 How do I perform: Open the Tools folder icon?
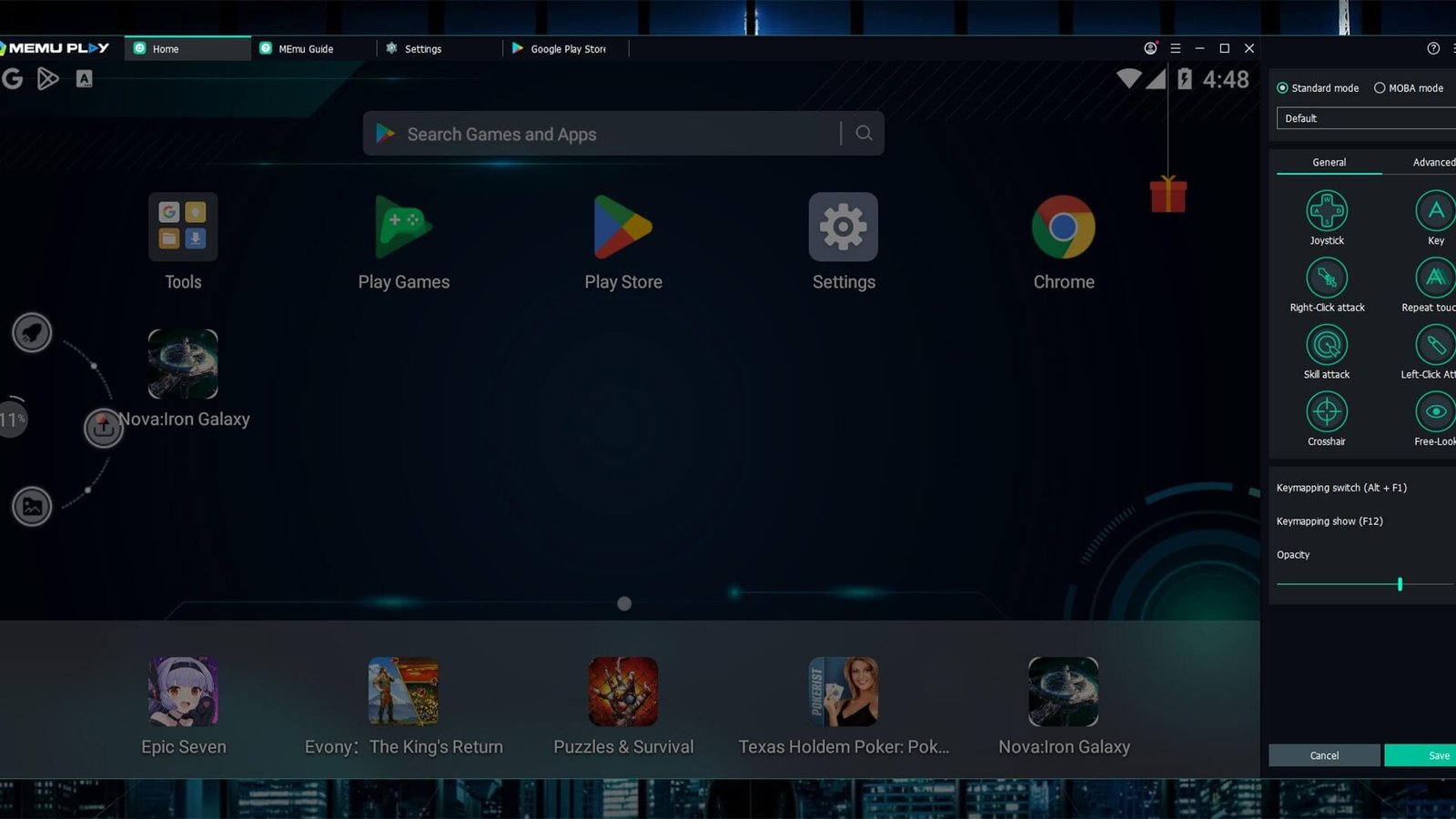[x=183, y=227]
